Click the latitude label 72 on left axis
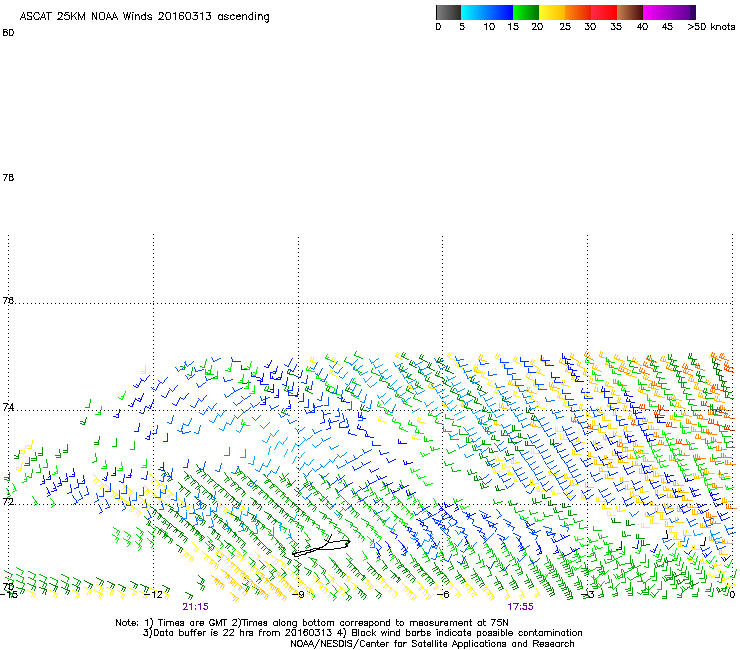This screenshot has height=650, width=740. [8, 501]
